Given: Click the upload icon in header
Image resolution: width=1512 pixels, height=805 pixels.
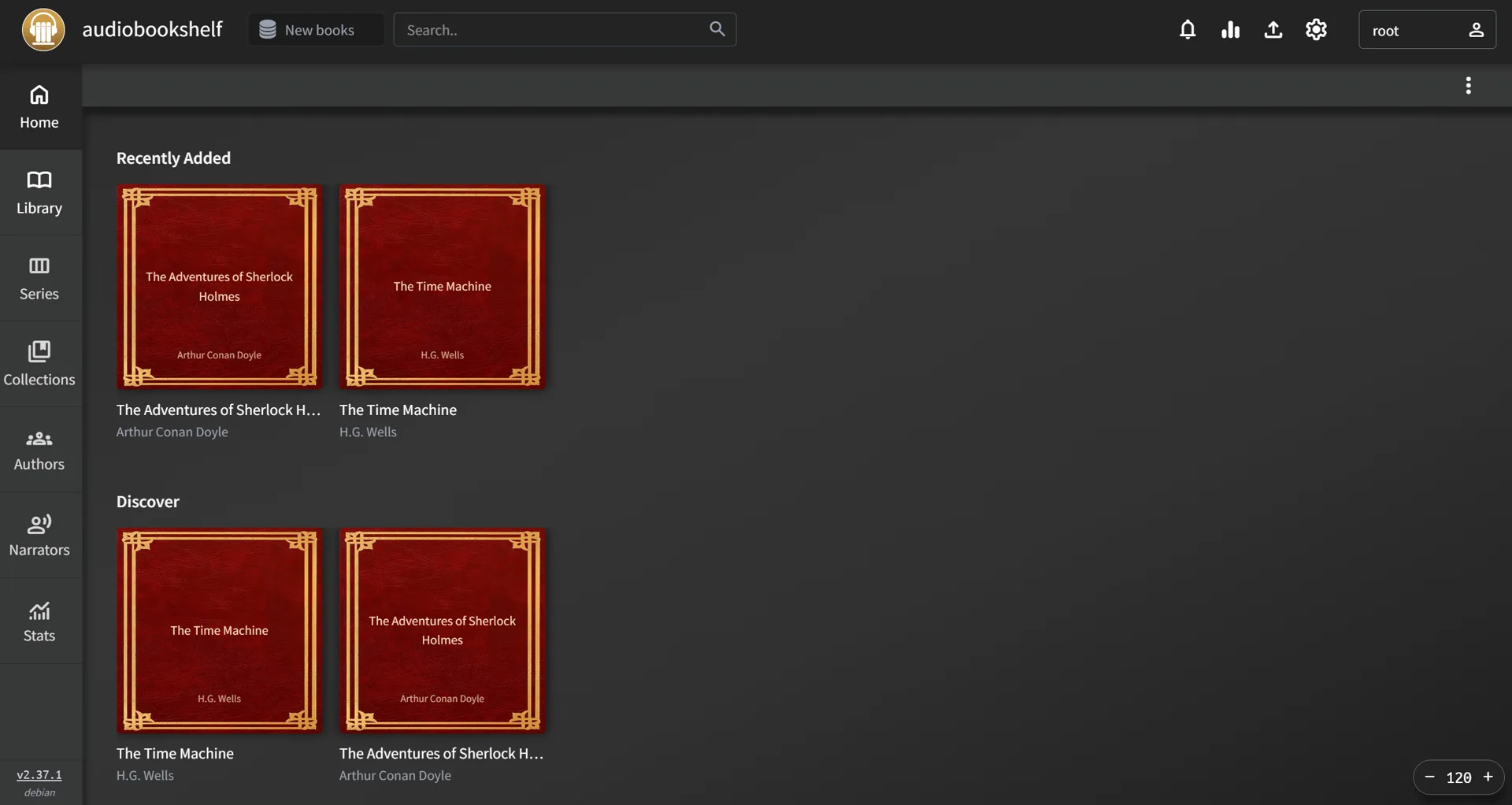Looking at the screenshot, I should click(x=1273, y=30).
